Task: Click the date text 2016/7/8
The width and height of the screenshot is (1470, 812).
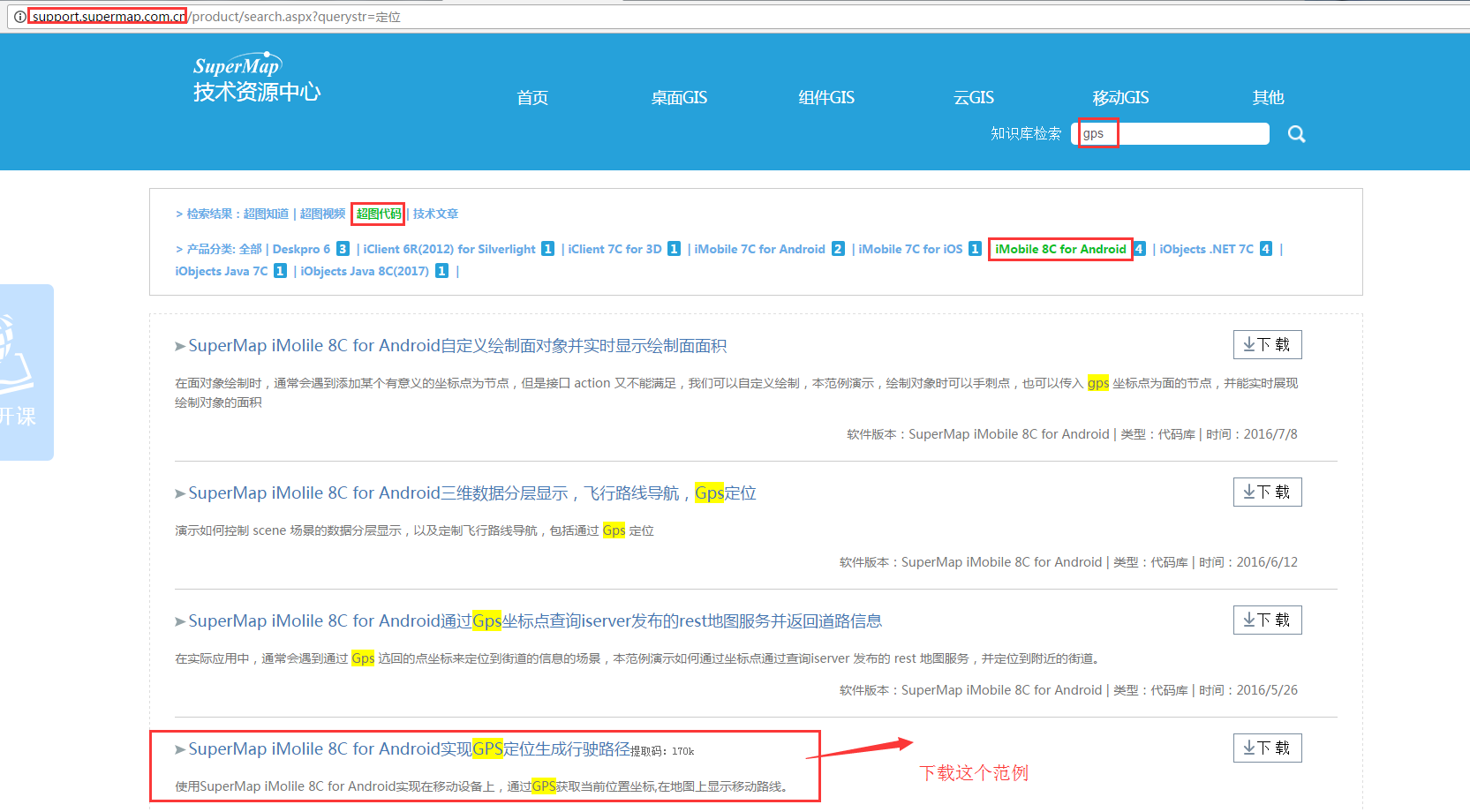Action: click(1270, 434)
